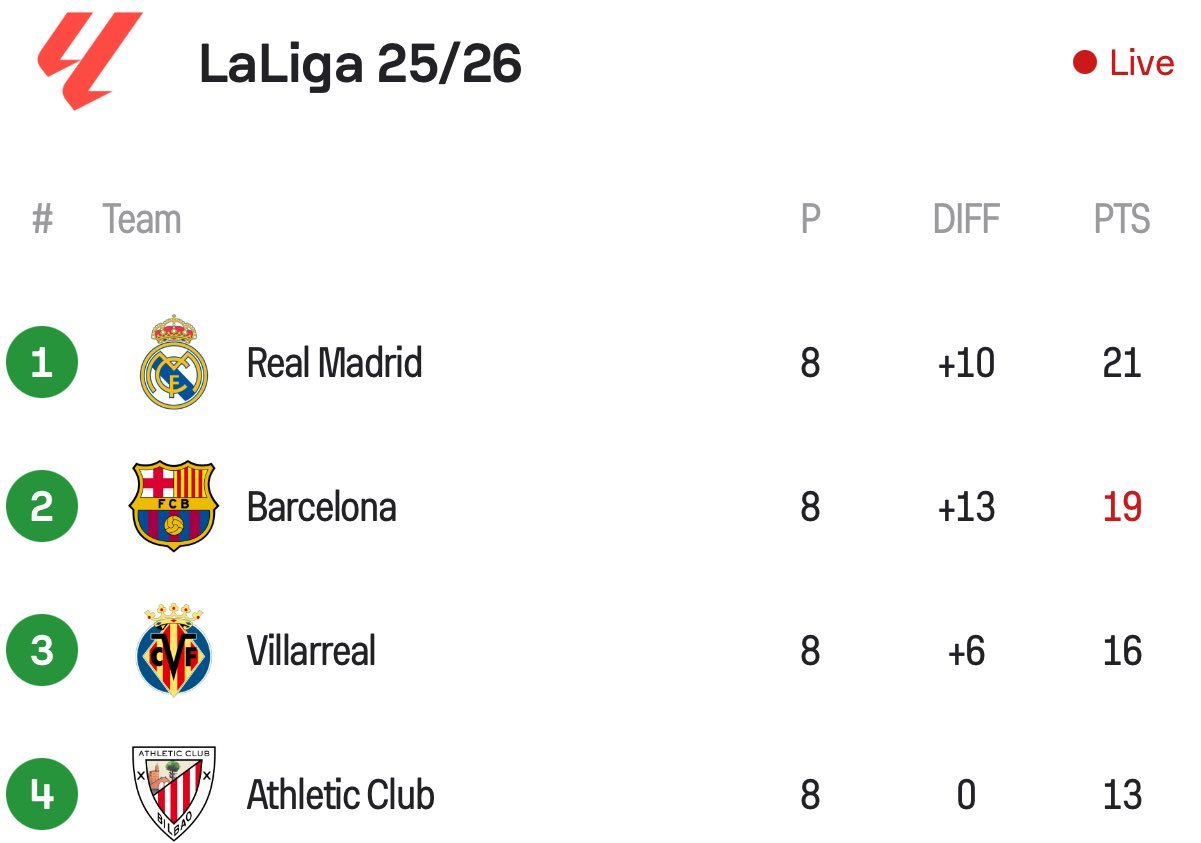
Task: Tap the Villarreal club crest
Action: (x=174, y=650)
